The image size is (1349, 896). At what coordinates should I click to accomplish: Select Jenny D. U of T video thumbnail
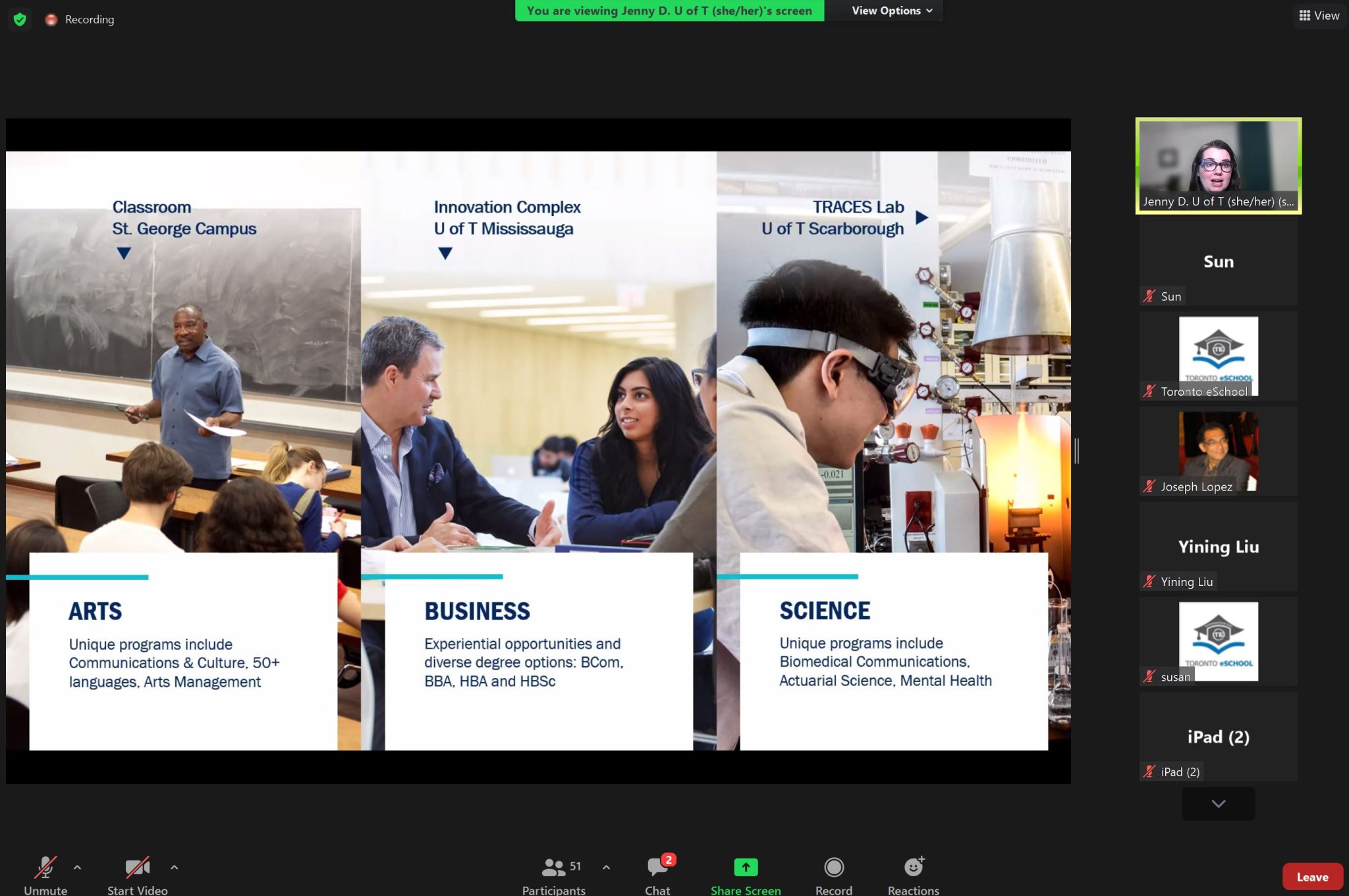pos(1219,166)
